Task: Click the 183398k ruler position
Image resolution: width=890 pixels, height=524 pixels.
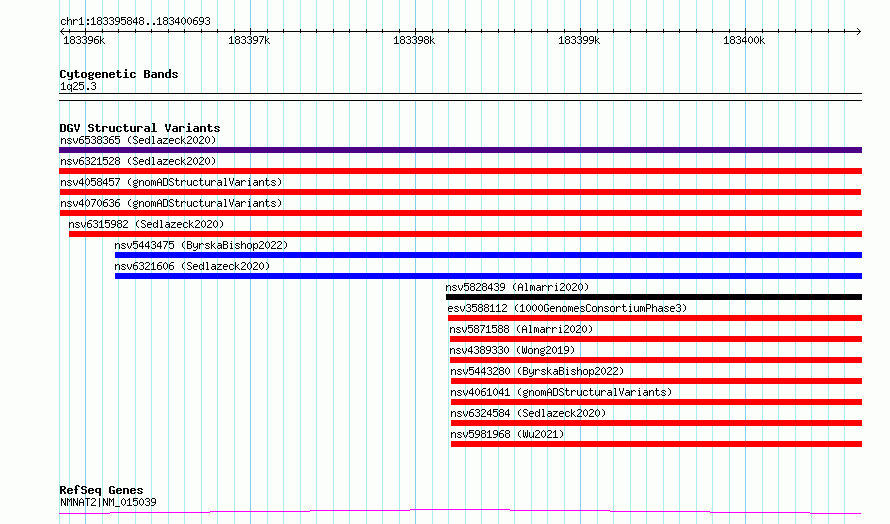Action: click(x=414, y=40)
